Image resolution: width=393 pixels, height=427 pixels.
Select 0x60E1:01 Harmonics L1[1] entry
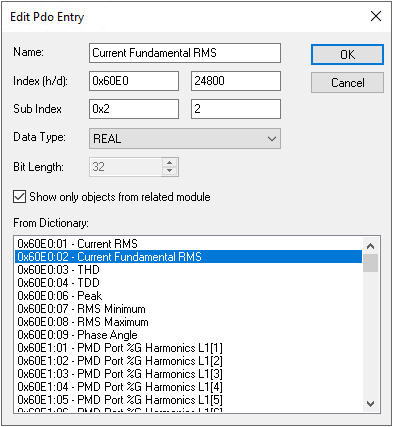(x=188, y=348)
